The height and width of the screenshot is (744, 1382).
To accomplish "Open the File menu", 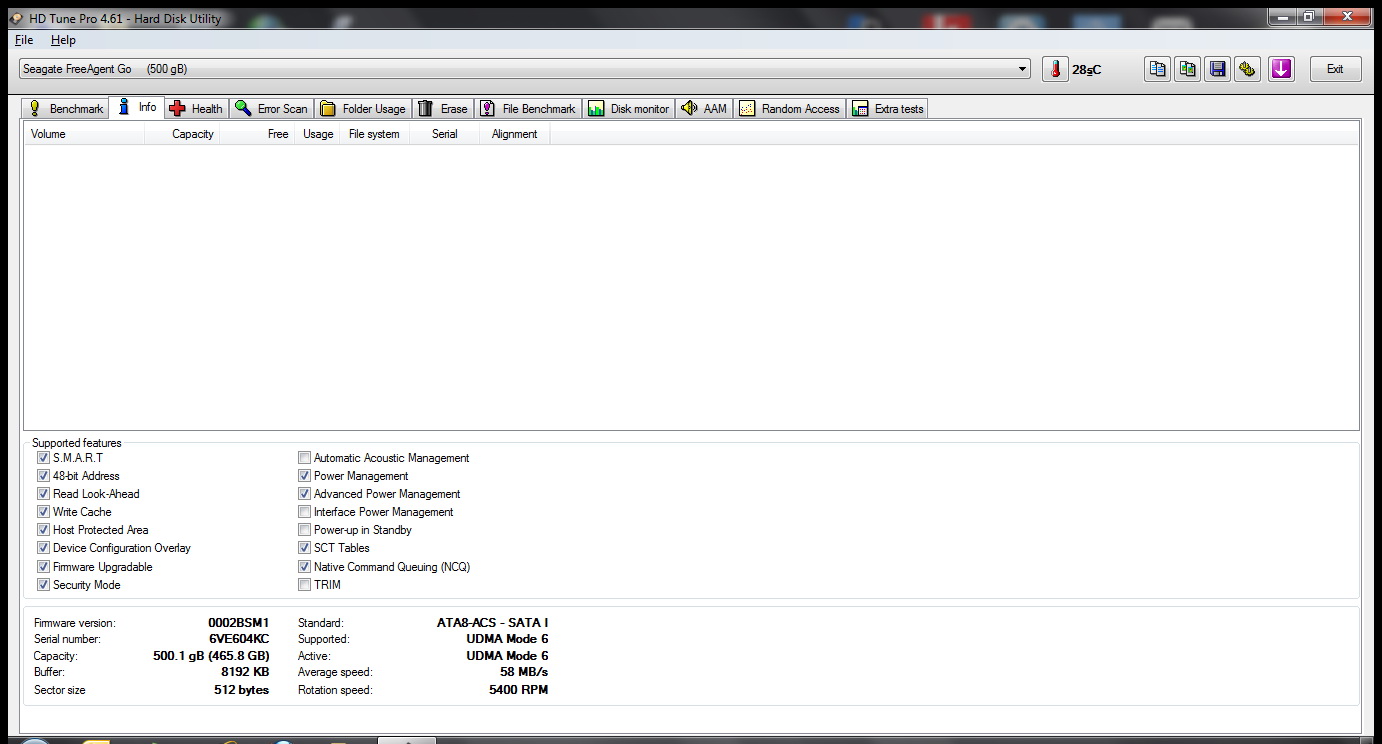I will (x=24, y=40).
